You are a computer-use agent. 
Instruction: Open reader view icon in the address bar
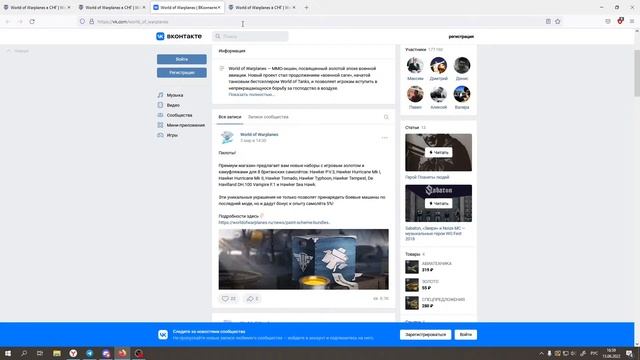tap(548, 21)
